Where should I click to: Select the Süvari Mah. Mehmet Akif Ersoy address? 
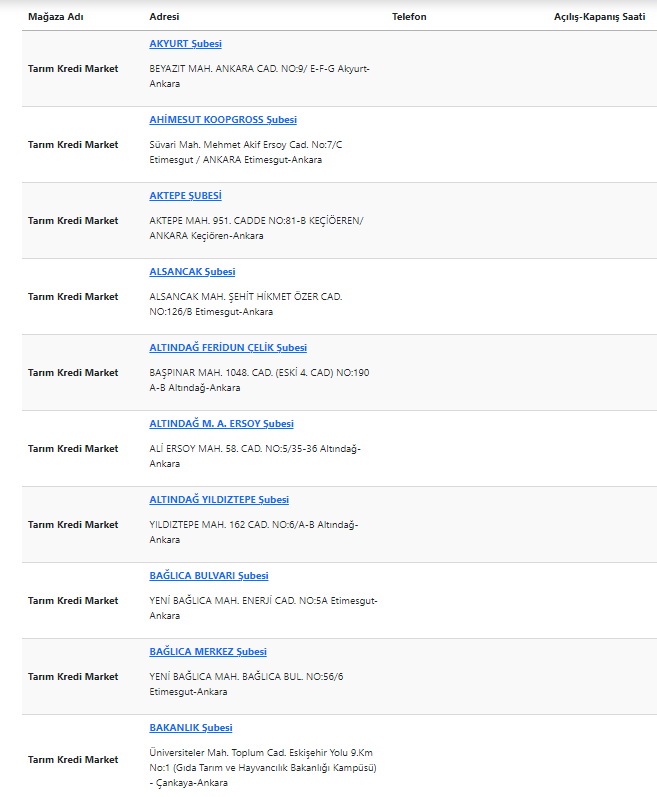(246, 152)
